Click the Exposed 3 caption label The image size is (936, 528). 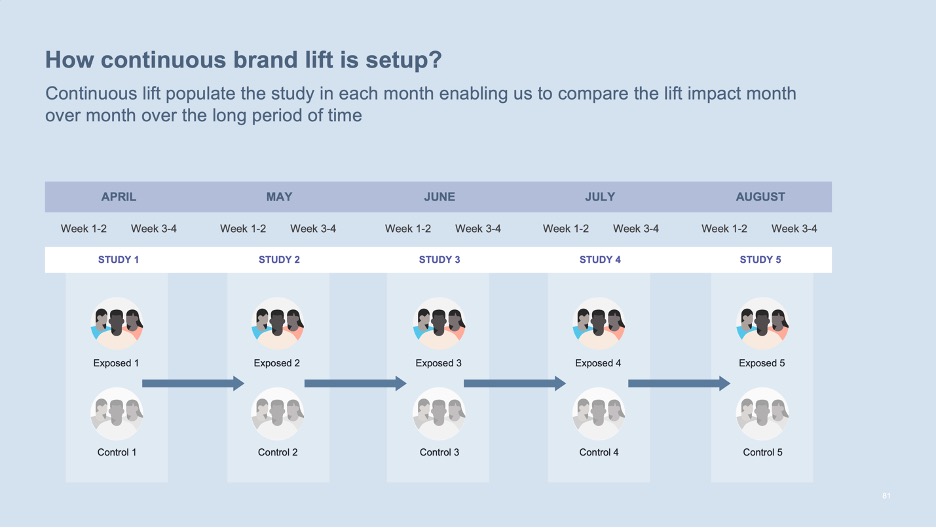pyautogui.click(x=438, y=363)
